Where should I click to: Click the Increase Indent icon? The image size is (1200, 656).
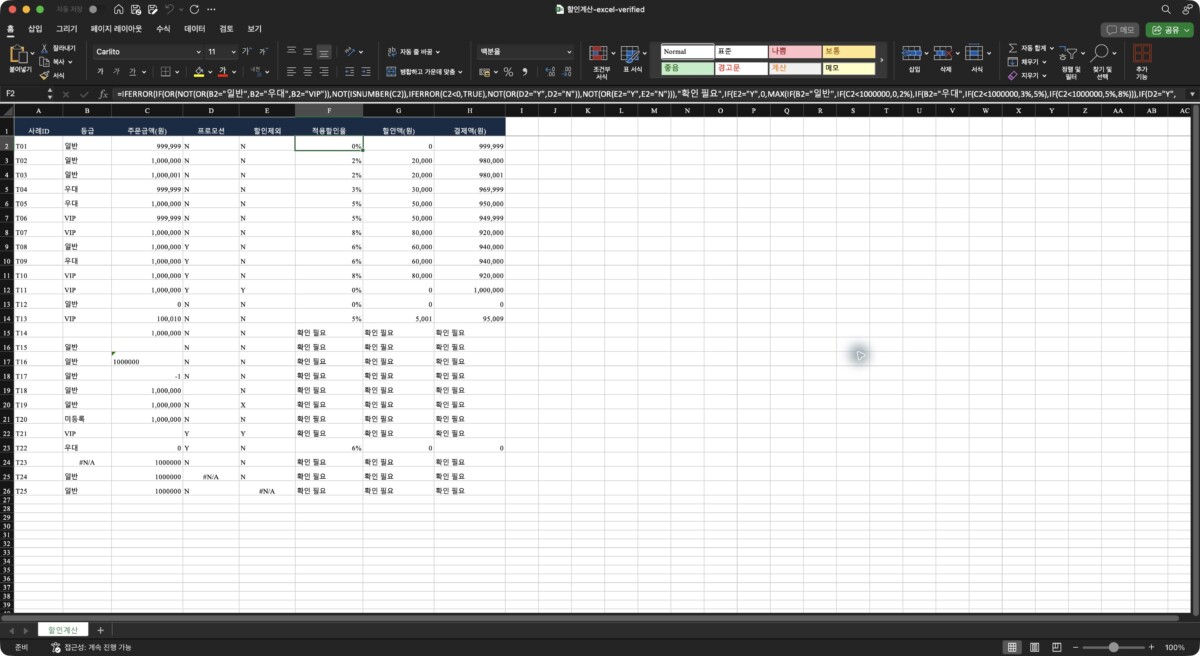pos(366,72)
